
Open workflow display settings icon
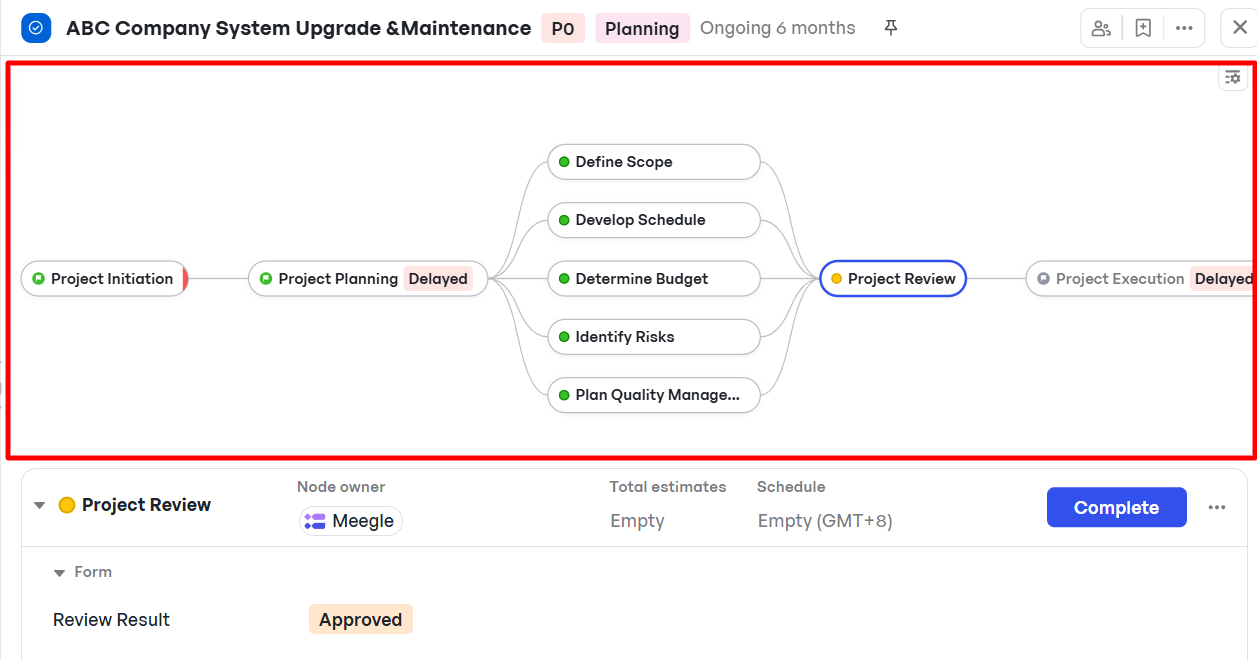1233,77
